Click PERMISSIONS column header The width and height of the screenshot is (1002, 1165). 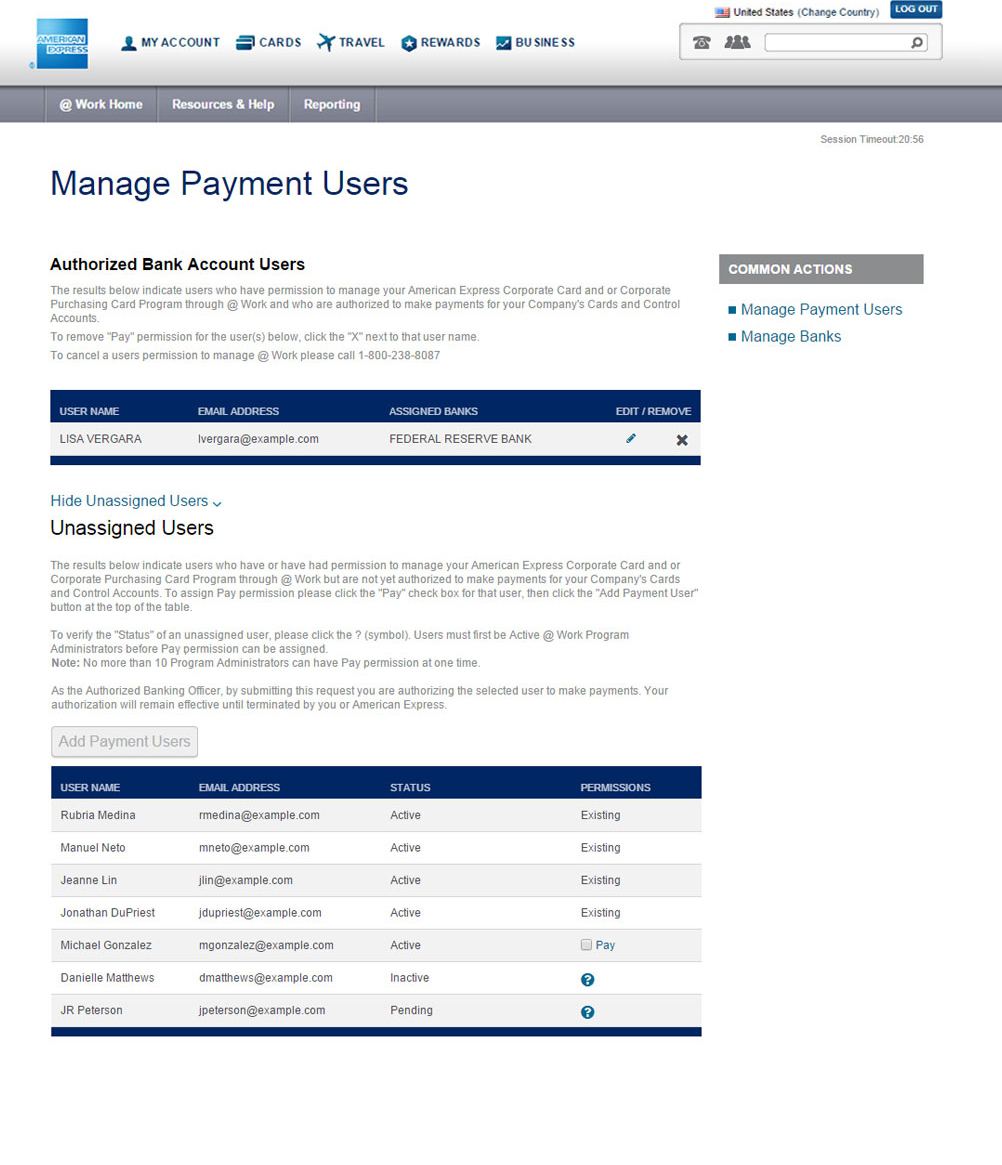click(615, 787)
